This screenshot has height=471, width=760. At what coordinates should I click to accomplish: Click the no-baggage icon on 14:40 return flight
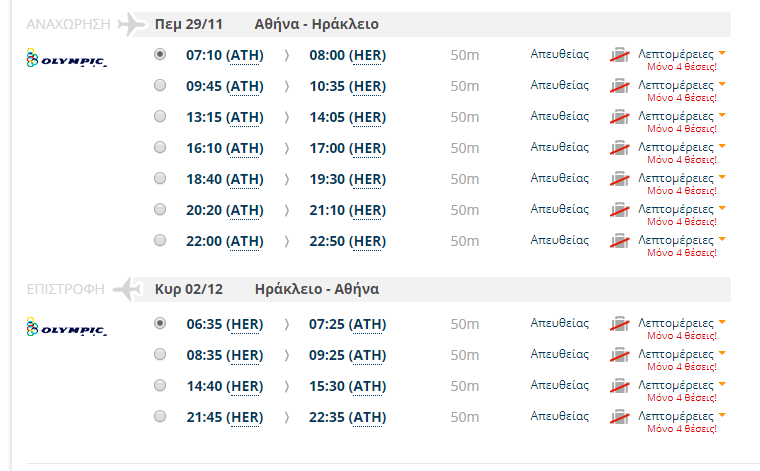pyautogui.click(x=620, y=387)
